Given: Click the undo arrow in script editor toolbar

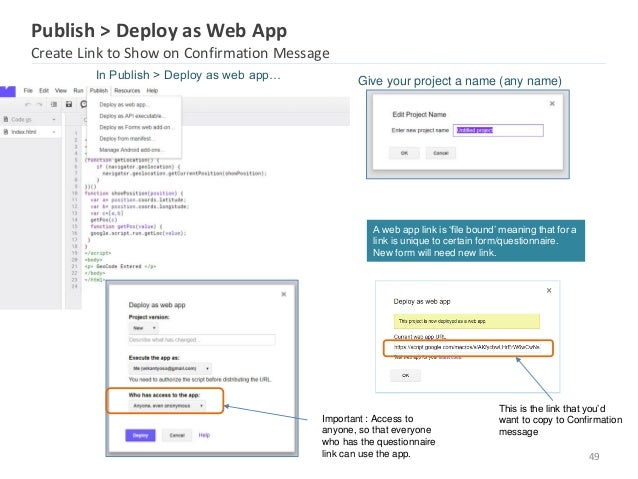Looking at the screenshot, I should [28, 105].
